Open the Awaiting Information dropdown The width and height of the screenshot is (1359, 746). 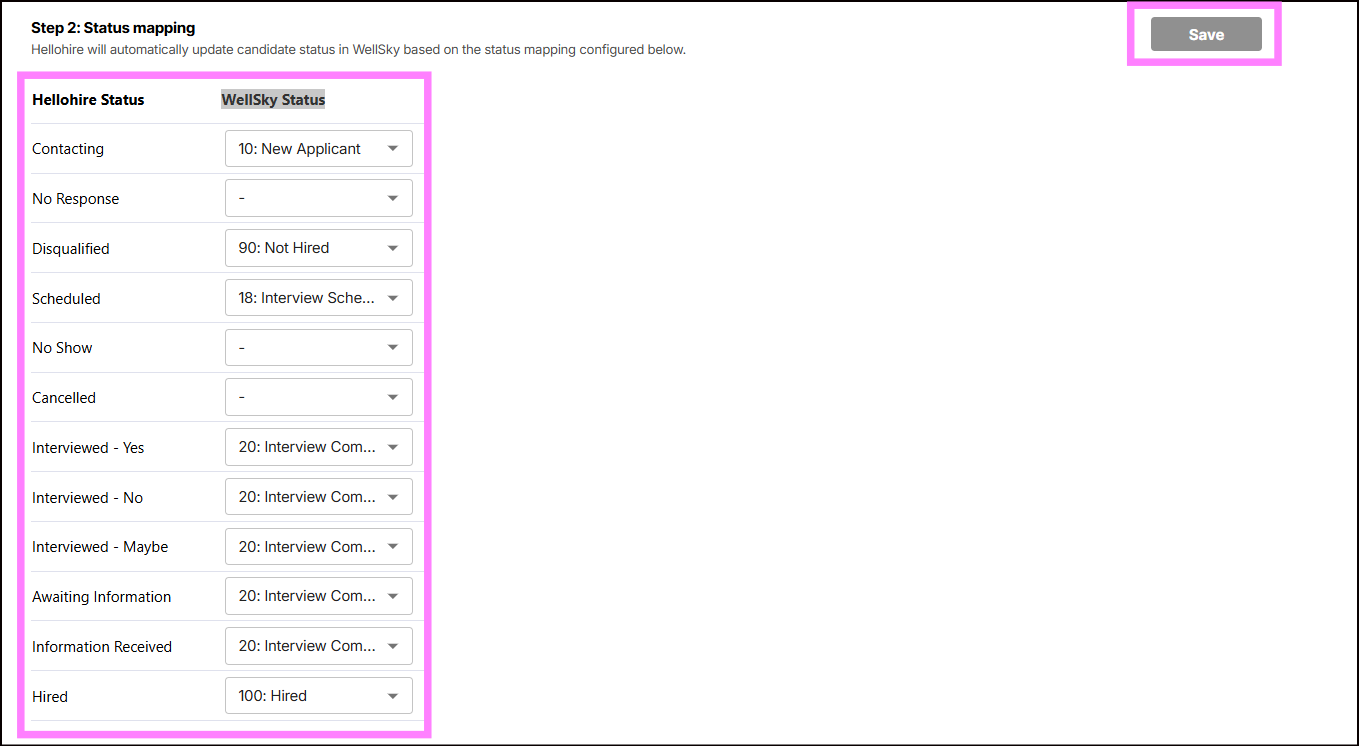point(319,596)
